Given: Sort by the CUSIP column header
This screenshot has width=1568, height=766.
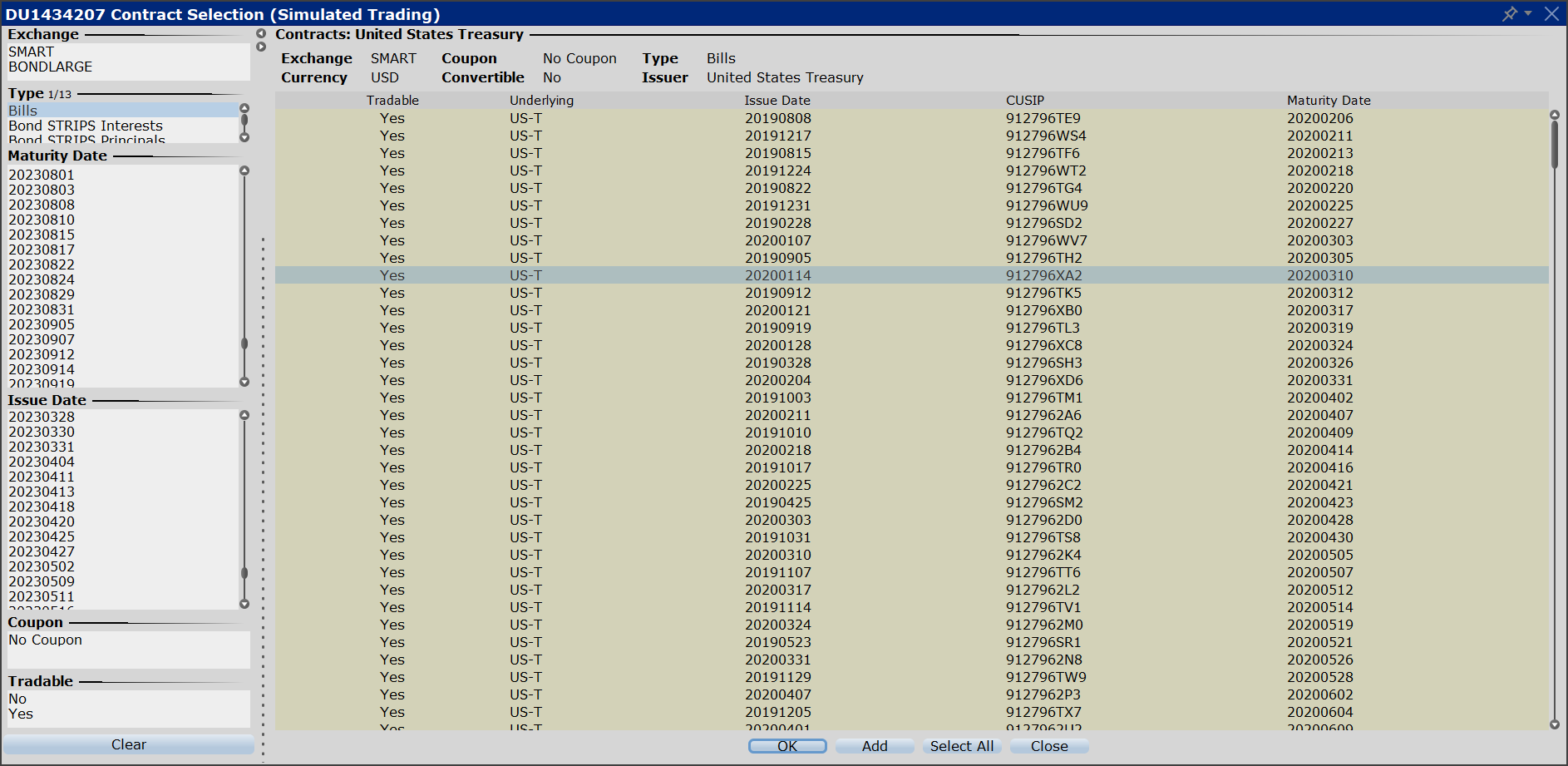Looking at the screenshot, I should [1025, 100].
